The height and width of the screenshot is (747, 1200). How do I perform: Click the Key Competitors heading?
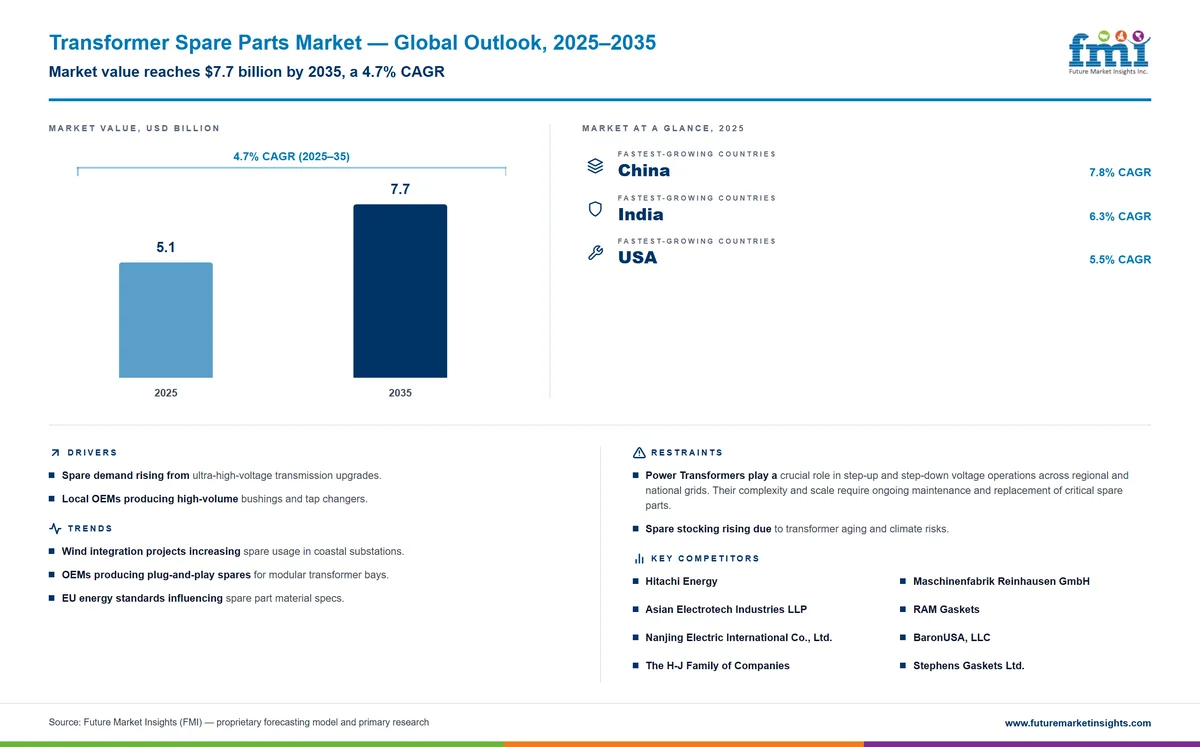(705, 559)
